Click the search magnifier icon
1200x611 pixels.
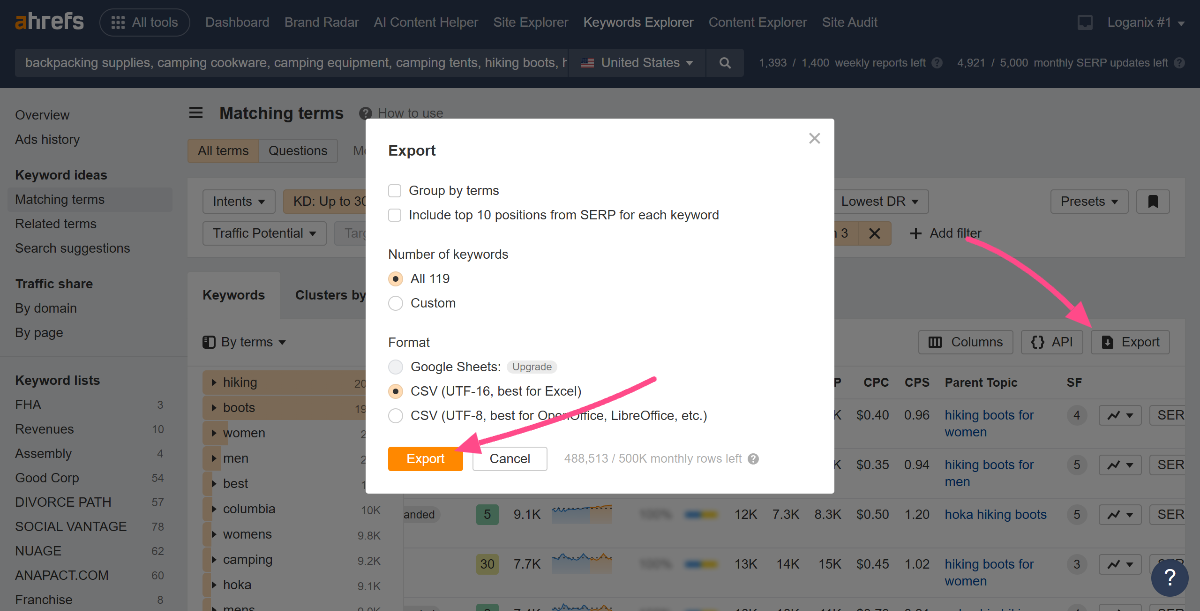point(725,62)
